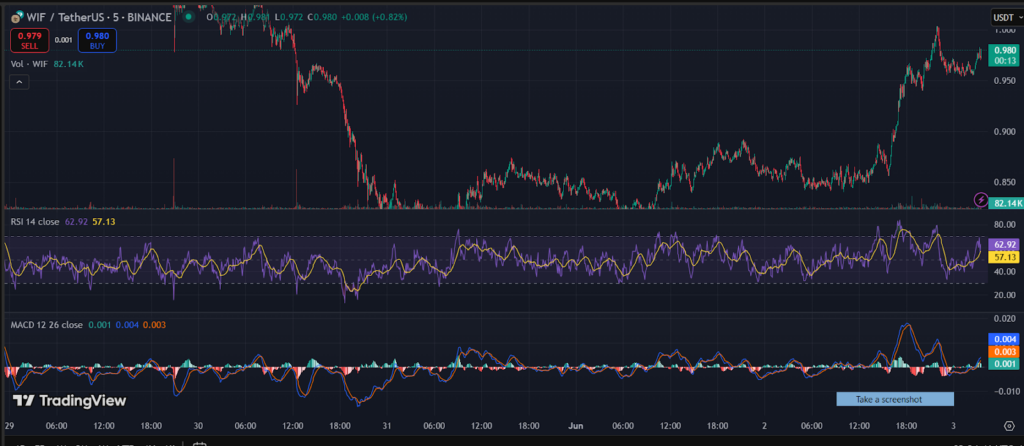This screenshot has width=1024, height=446.
Task: Collapse the indicator legend with the arrow
Action: tap(19, 83)
